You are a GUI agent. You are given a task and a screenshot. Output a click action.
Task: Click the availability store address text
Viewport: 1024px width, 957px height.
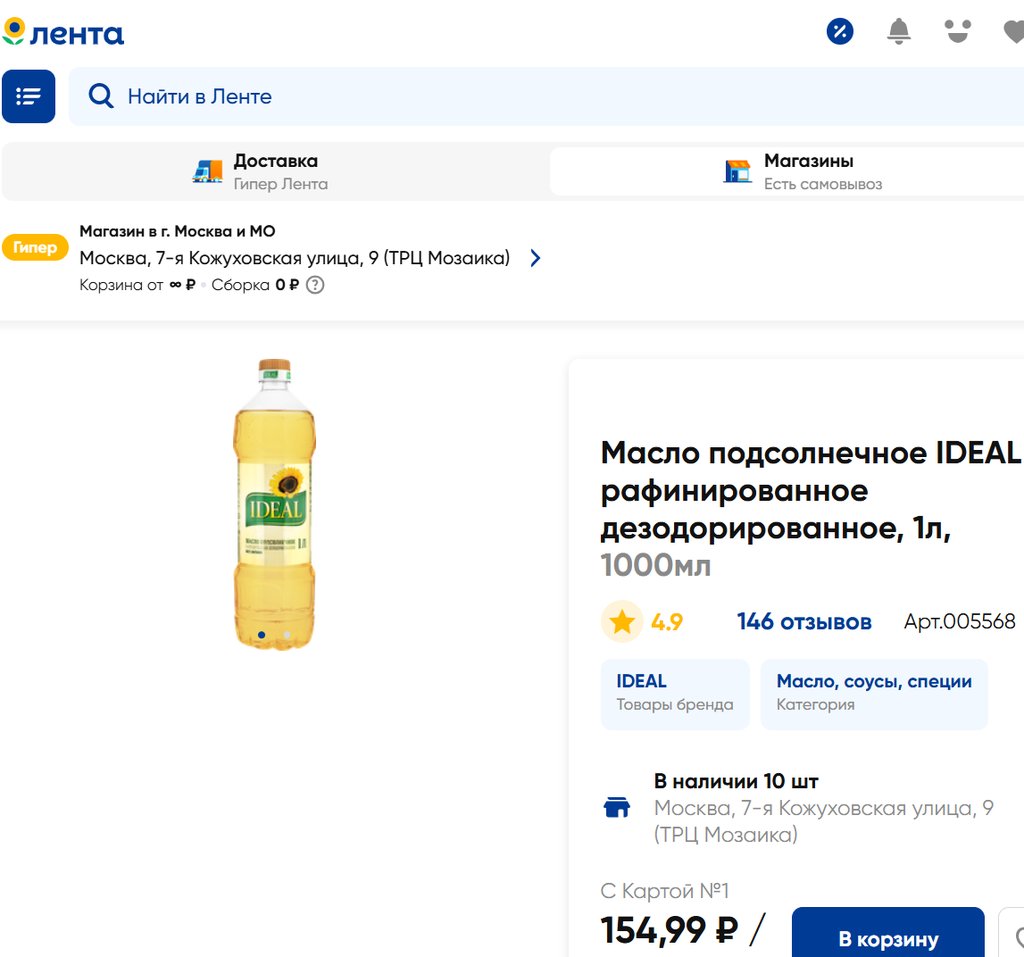click(x=824, y=821)
